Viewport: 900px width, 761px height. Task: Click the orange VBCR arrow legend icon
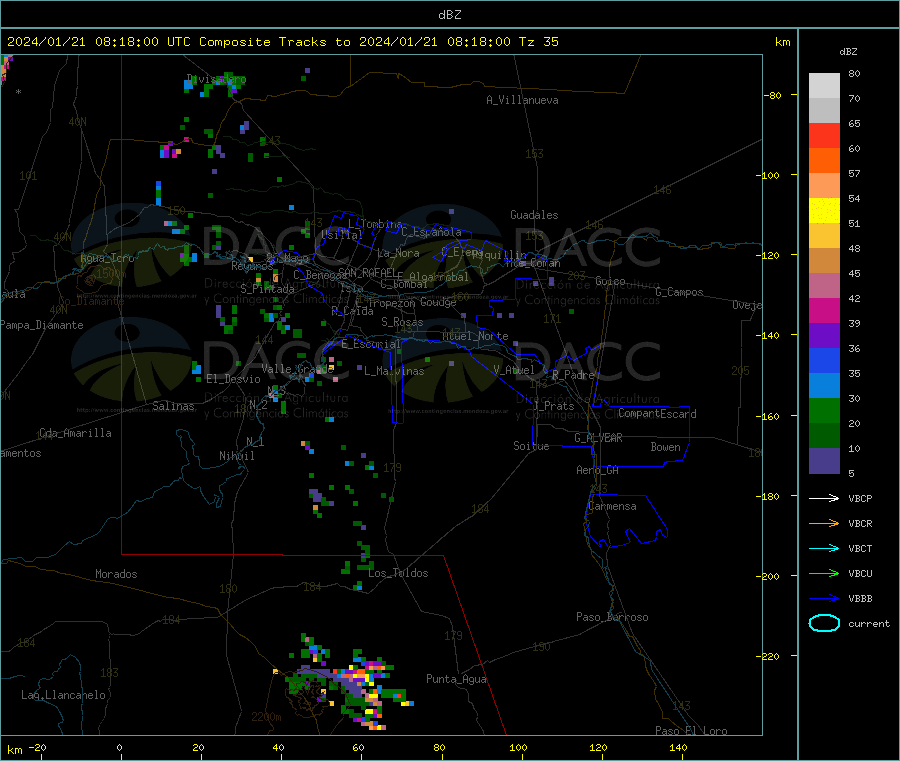coord(824,523)
